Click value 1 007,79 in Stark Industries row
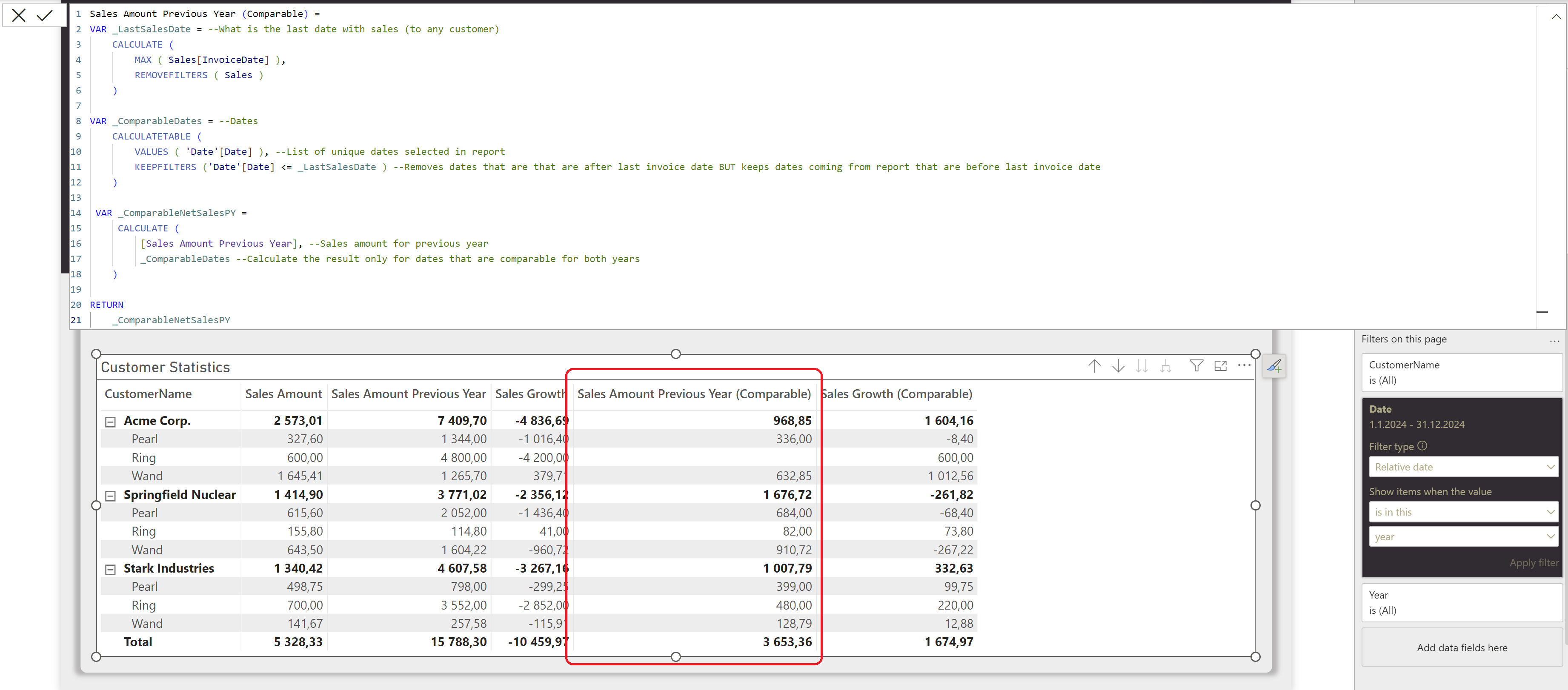1568x690 pixels. coord(787,568)
